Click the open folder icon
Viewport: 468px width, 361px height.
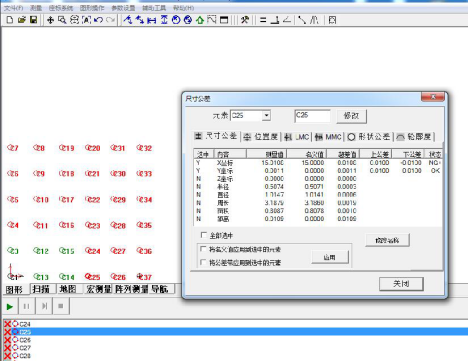[22, 20]
